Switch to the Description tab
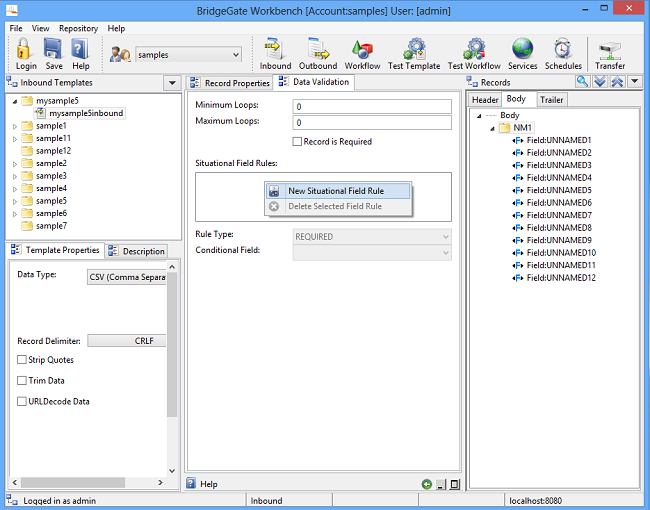650x510 pixels. click(137, 251)
